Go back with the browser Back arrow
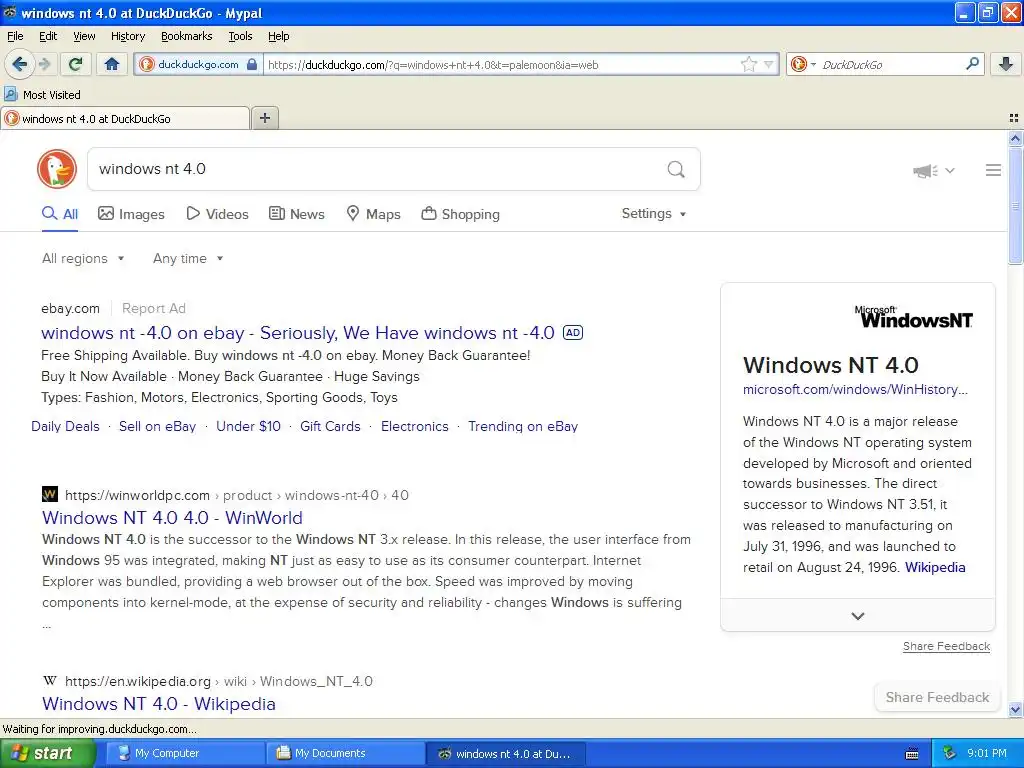1024x768 pixels. pos(19,64)
